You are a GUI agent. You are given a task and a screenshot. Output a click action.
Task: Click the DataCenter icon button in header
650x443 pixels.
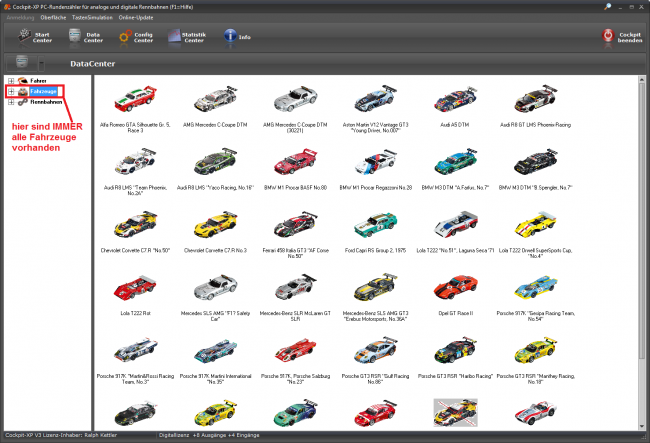pos(22,63)
